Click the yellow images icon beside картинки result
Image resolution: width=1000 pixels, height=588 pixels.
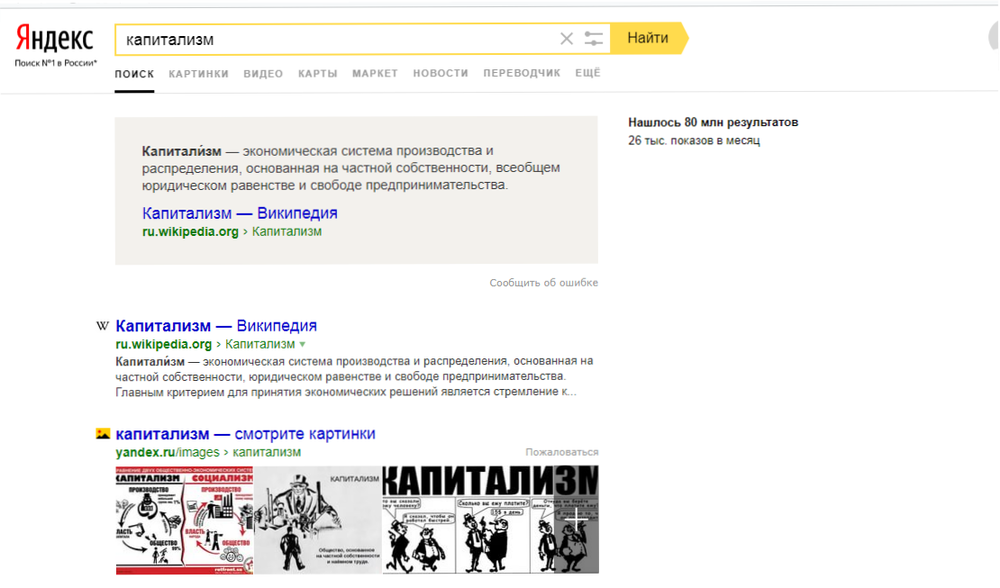click(102, 434)
